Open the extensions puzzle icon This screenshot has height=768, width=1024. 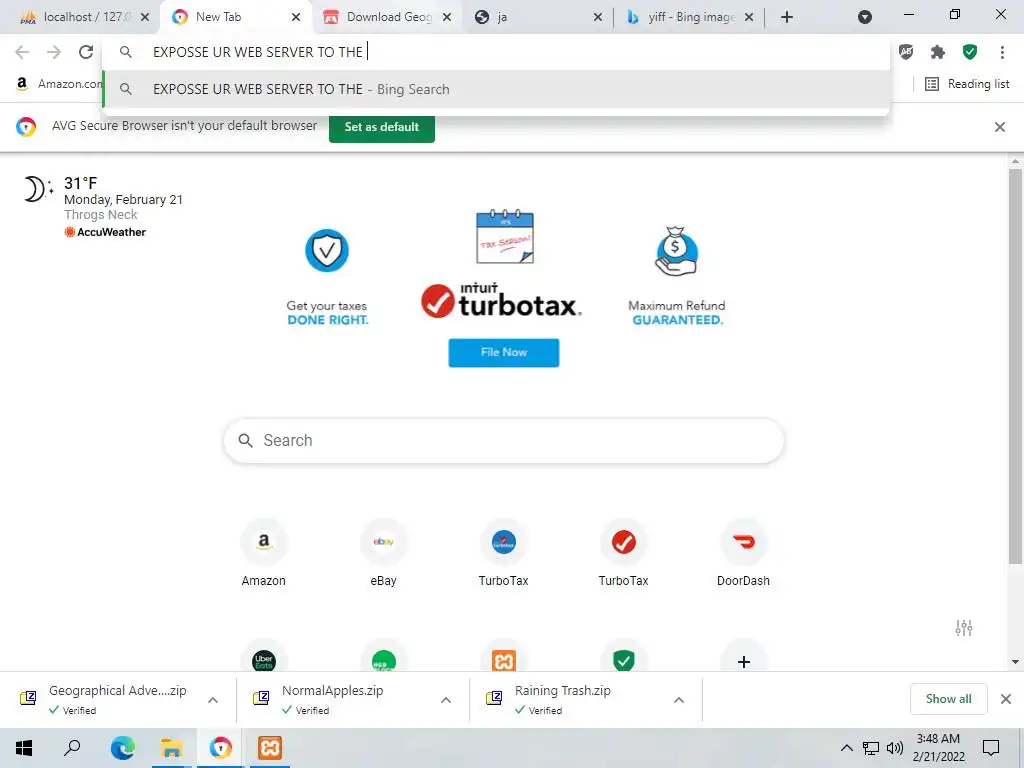click(x=938, y=52)
